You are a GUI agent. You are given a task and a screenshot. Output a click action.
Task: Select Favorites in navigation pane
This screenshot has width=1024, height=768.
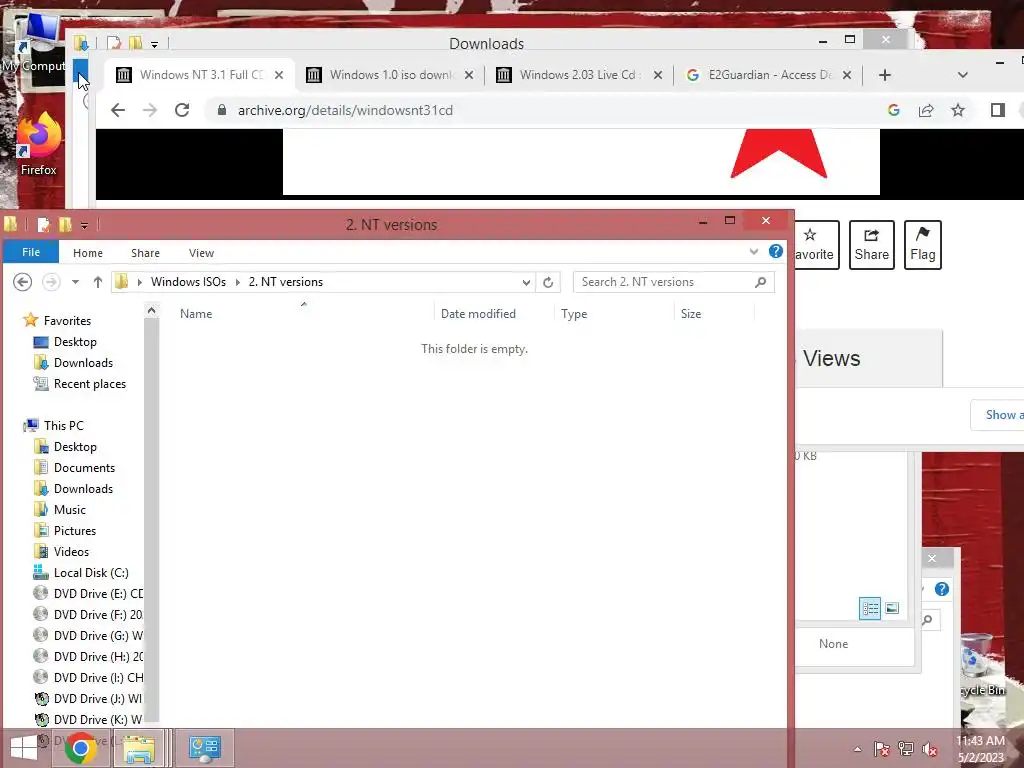[67, 321]
